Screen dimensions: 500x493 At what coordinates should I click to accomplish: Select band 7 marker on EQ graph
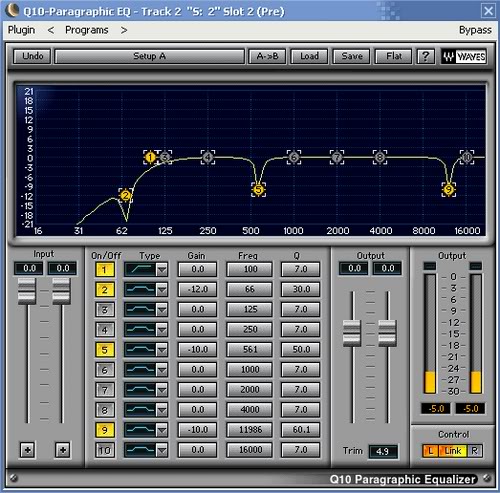coord(337,157)
